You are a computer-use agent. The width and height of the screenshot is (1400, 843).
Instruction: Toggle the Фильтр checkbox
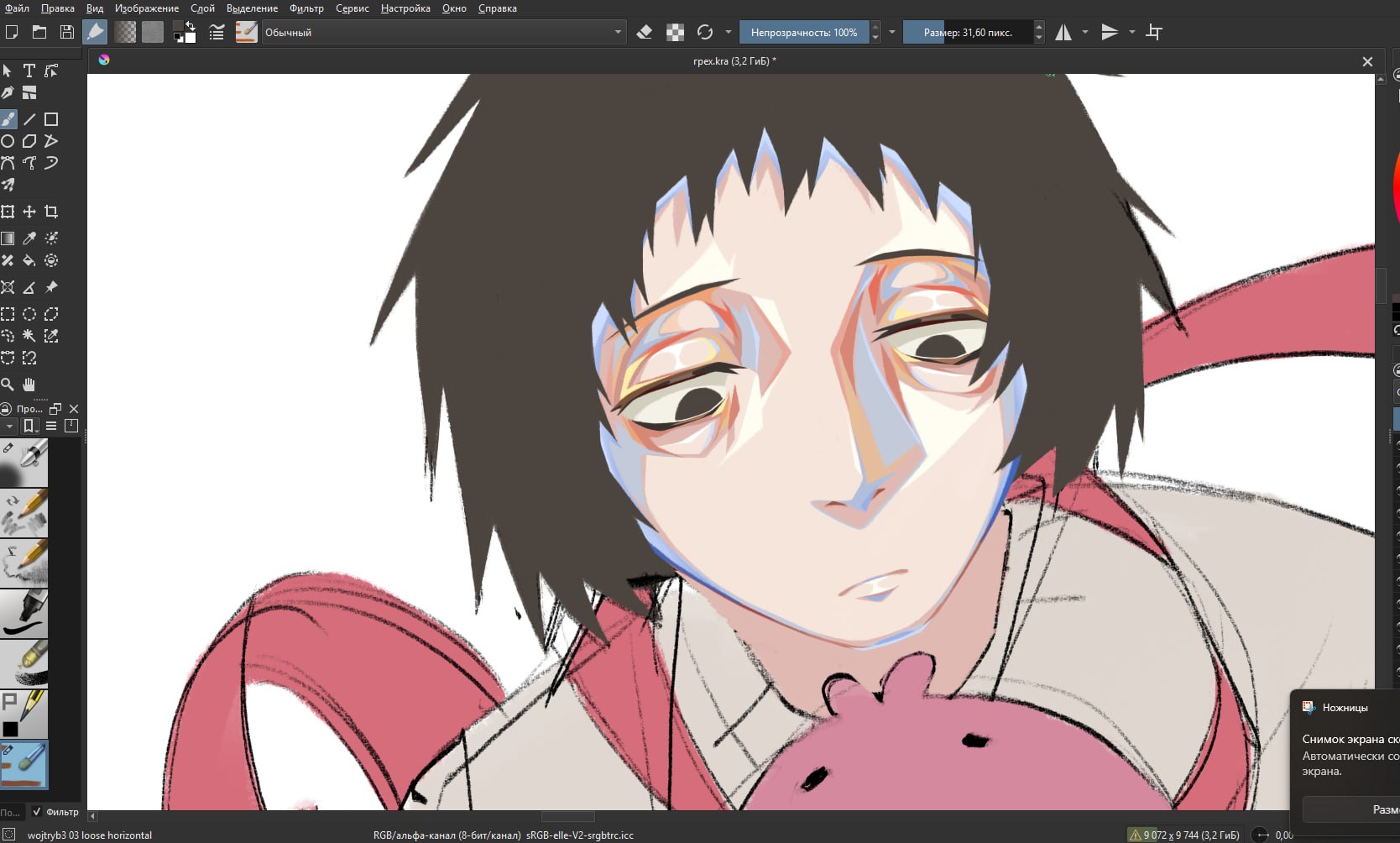point(37,812)
